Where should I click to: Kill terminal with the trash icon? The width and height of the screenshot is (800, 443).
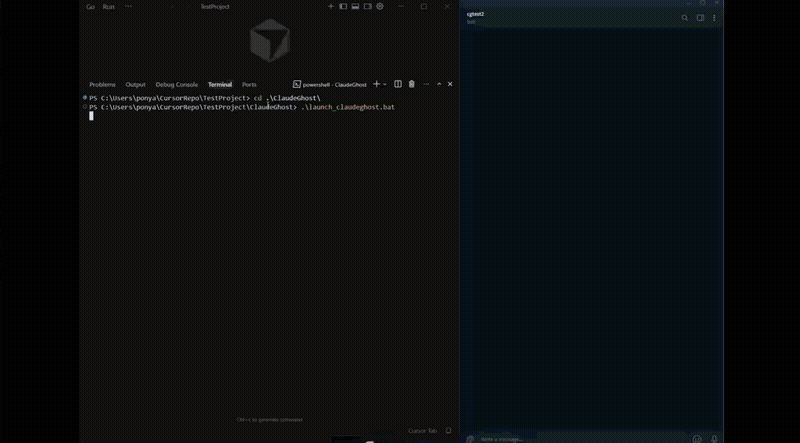[x=412, y=84]
